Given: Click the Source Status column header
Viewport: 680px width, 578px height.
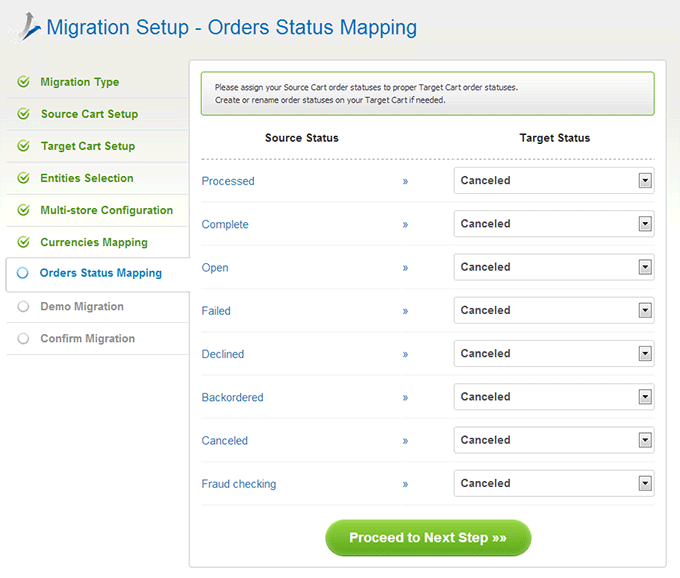Looking at the screenshot, I should (302, 138).
